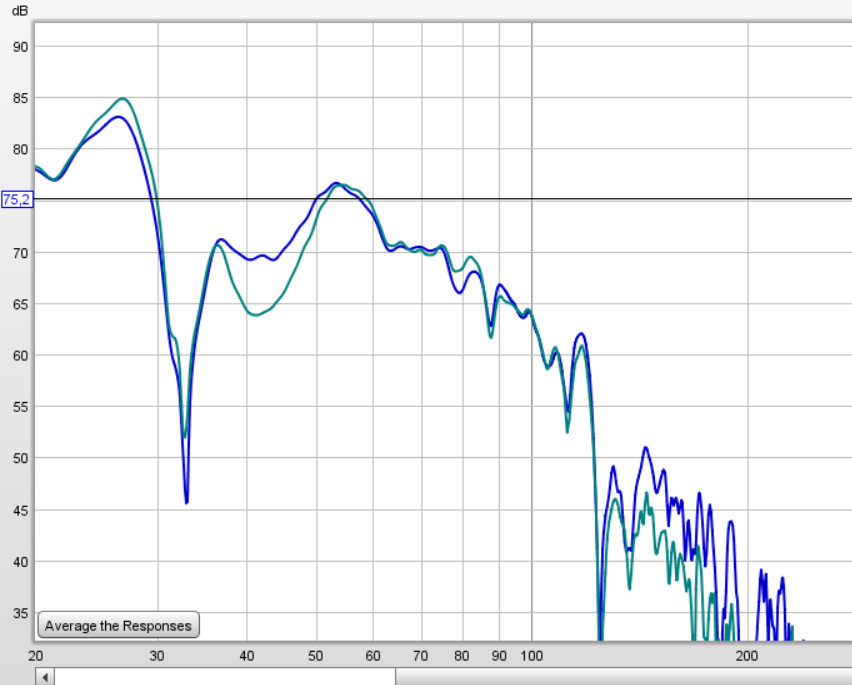Click the 50 frequency axis label

pyautogui.click(x=316, y=656)
